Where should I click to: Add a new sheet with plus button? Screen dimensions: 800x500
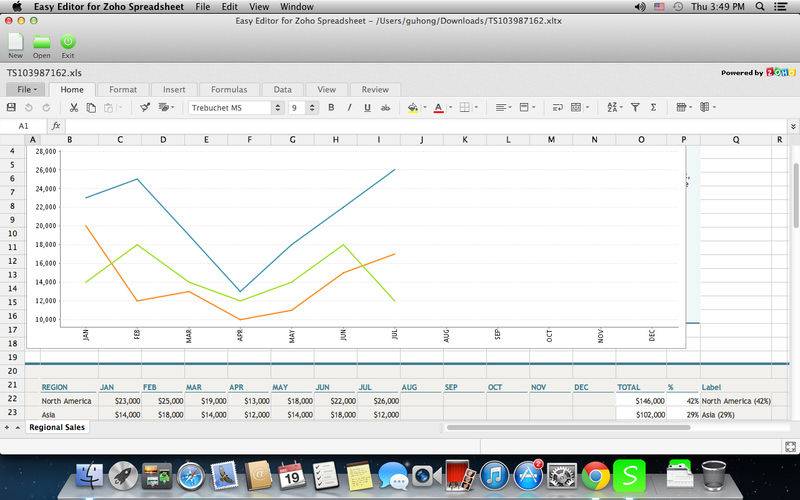click(7, 427)
